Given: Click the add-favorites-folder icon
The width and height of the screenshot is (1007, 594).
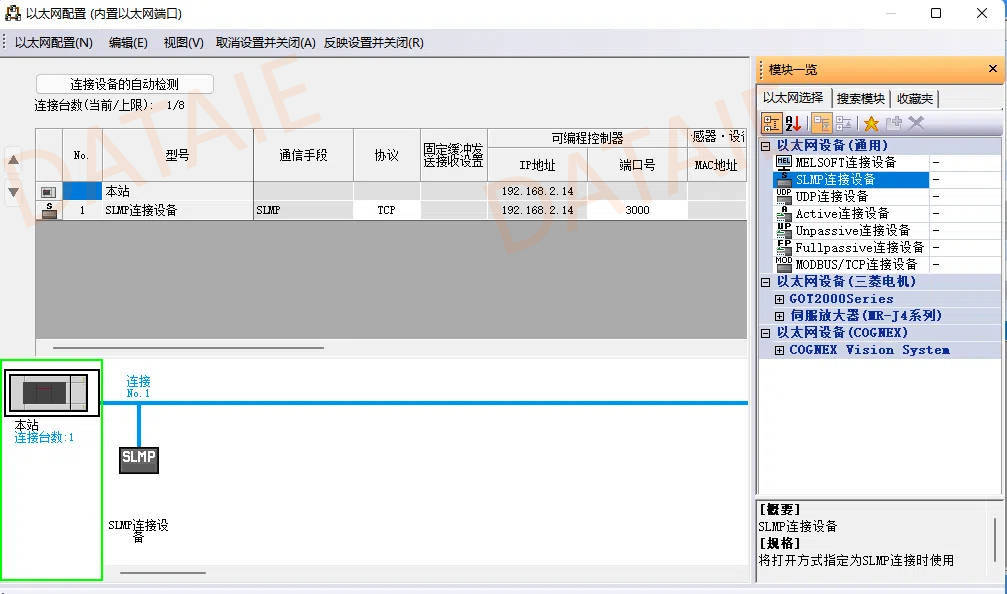Looking at the screenshot, I should [x=893, y=123].
